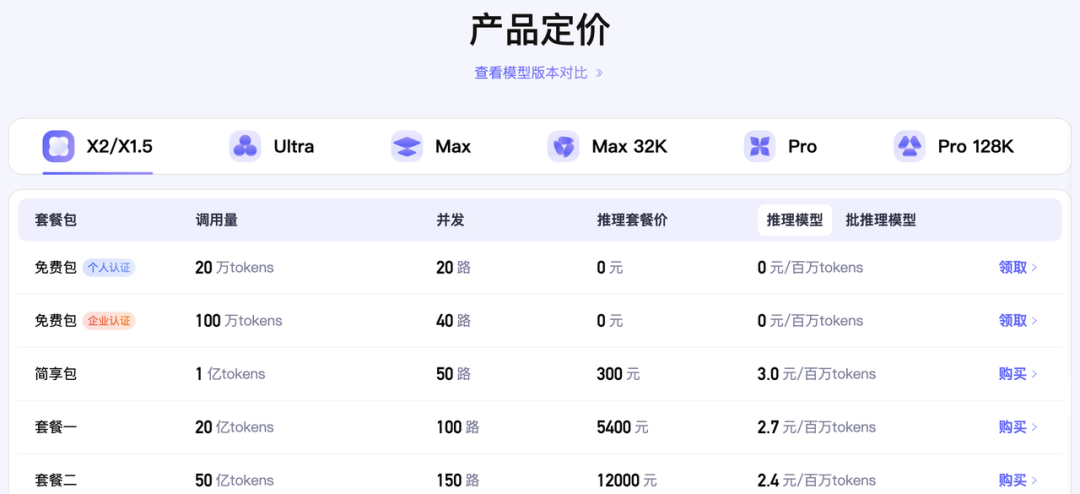Select the Pro tab label
The height and width of the screenshot is (494, 1080).
point(802,147)
